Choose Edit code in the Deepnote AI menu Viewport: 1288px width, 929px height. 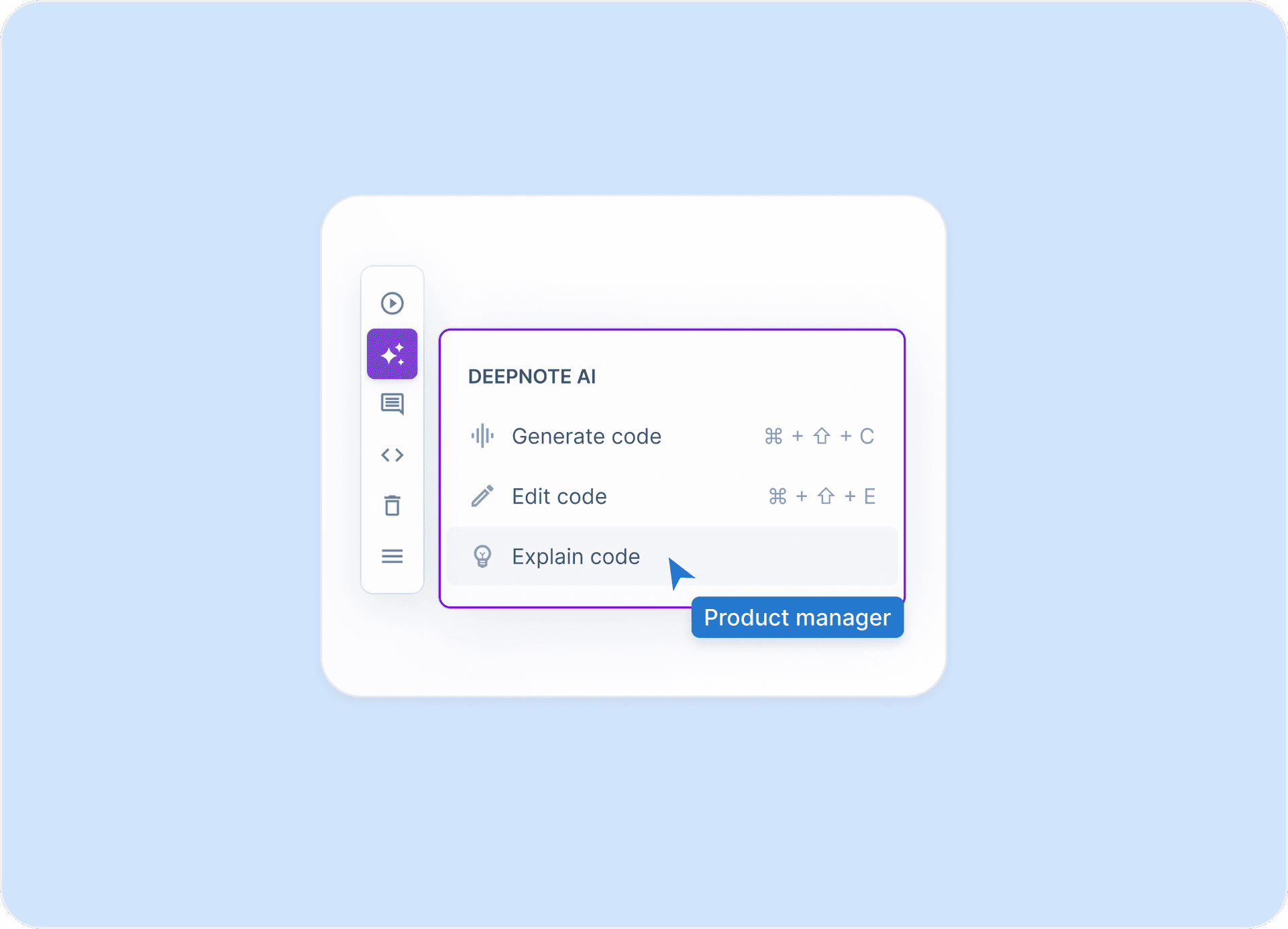coord(559,496)
